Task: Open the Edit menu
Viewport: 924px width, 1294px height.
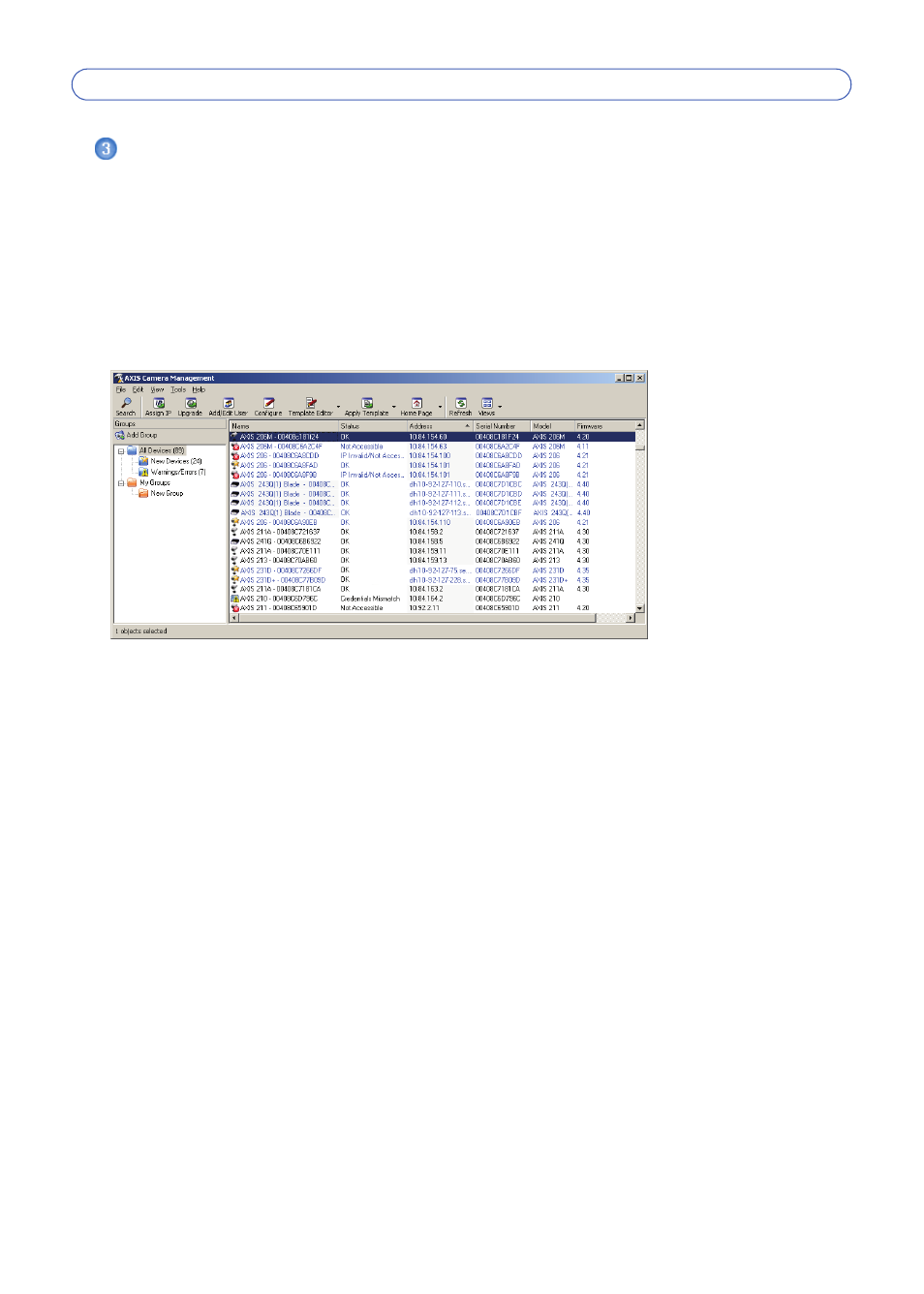Action: tap(138, 389)
